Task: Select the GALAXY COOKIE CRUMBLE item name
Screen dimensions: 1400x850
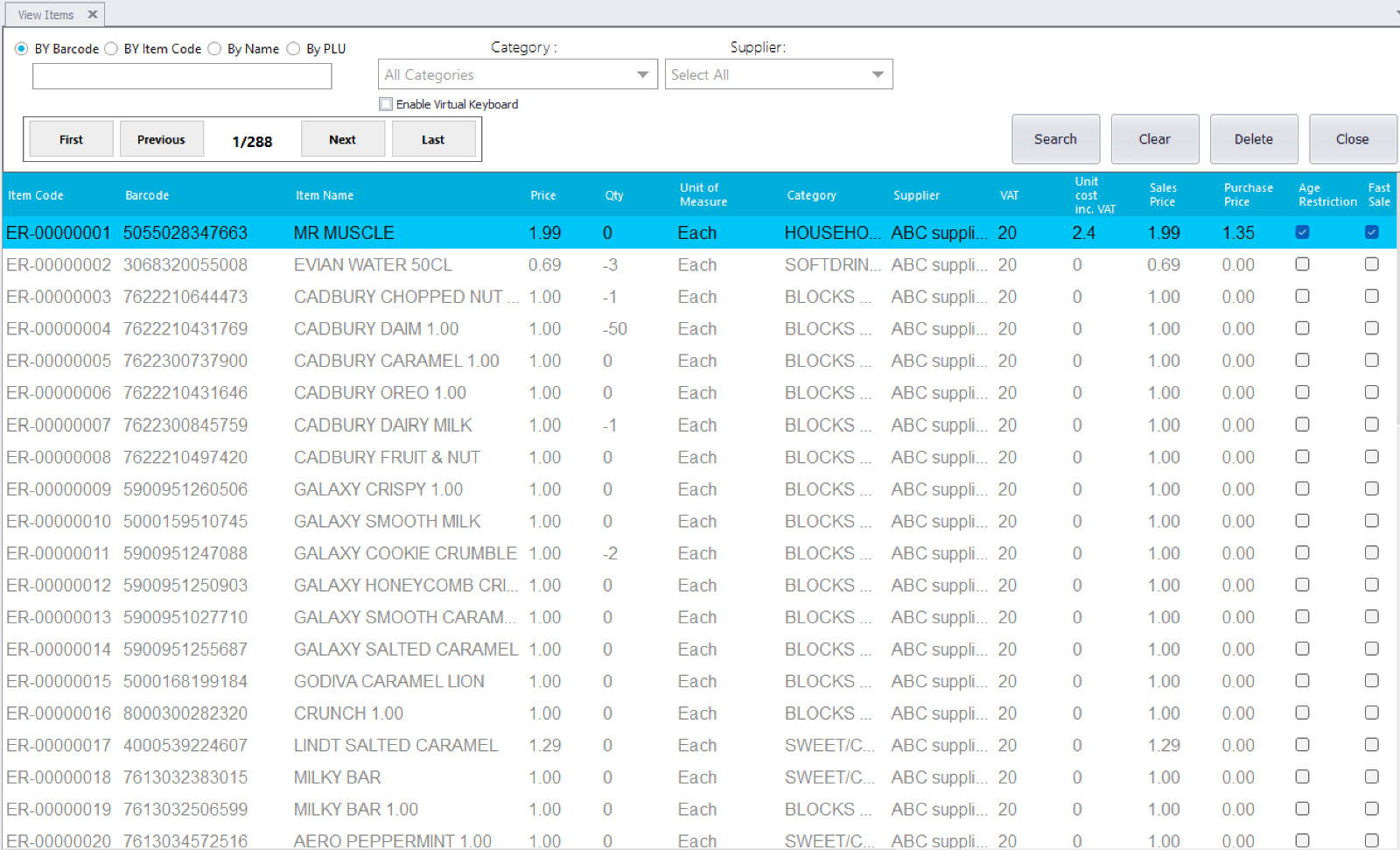Action: click(405, 554)
